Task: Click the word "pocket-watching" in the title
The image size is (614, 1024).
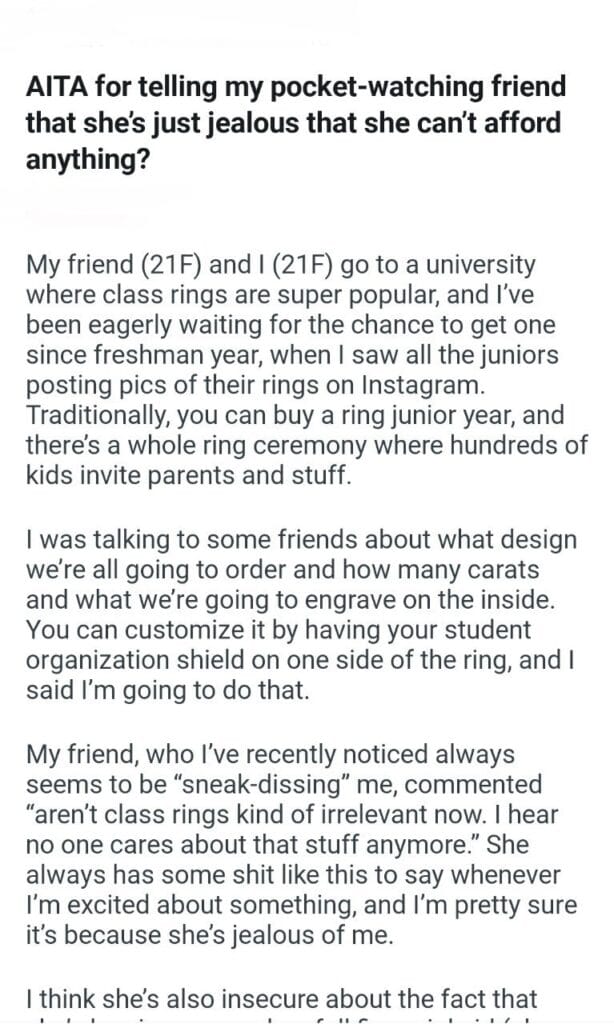Action: click(x=343, y=88)
